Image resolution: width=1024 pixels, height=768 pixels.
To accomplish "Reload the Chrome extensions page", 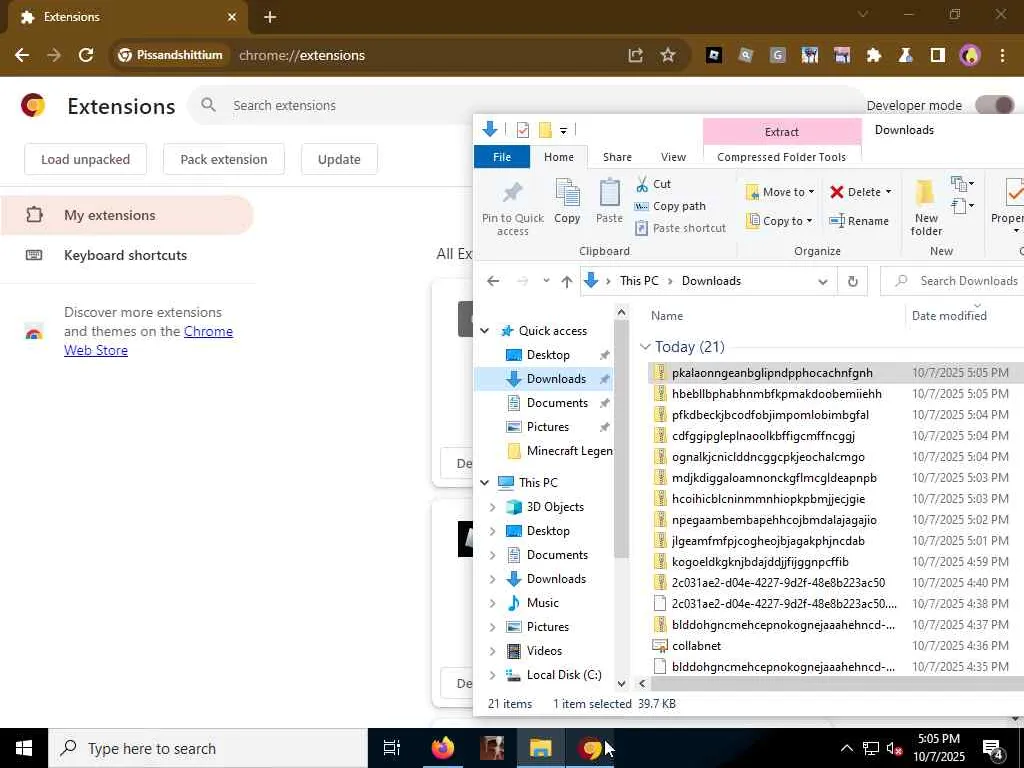I will pos(86,56).
